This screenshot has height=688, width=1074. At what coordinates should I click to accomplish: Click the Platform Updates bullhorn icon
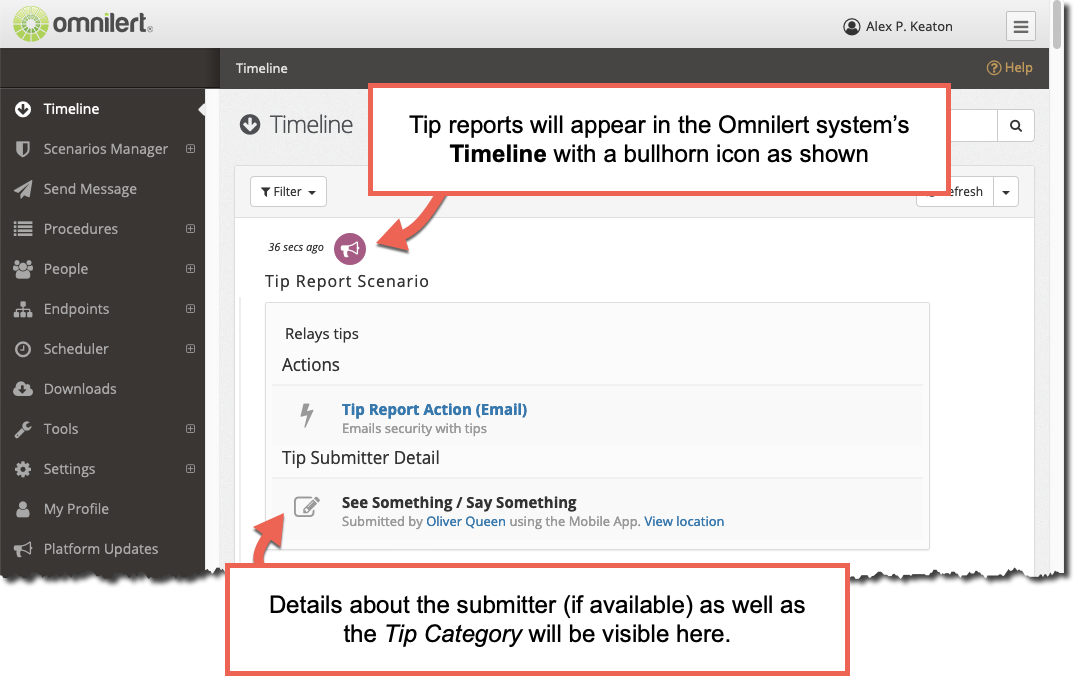click(23, 549)
